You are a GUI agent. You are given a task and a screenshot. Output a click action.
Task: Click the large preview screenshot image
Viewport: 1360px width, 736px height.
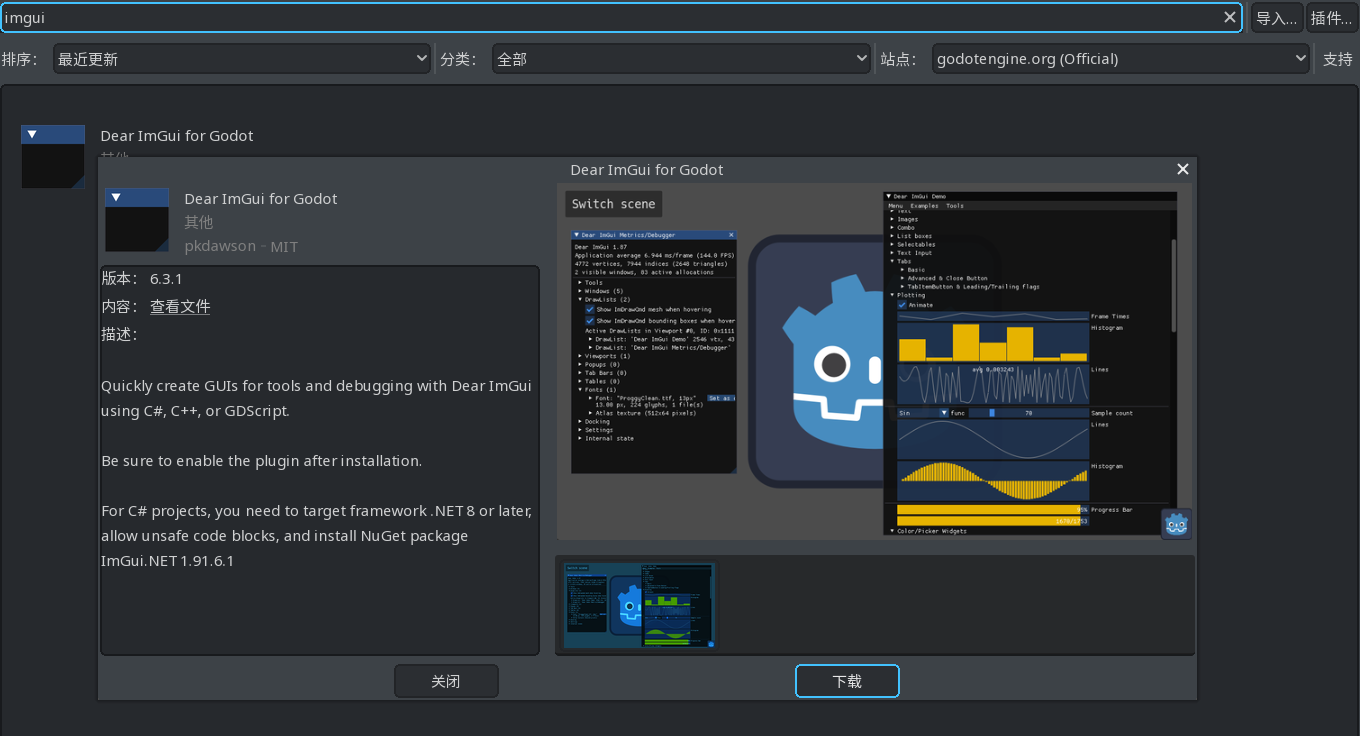875,361
